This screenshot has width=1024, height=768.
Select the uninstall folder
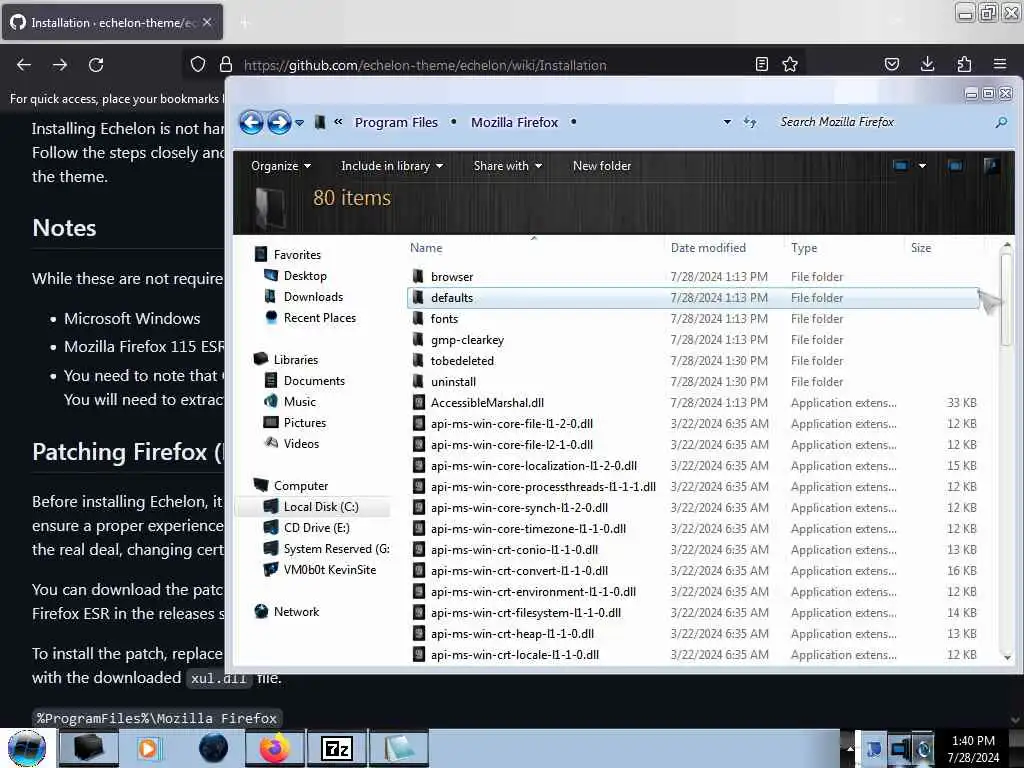[x=694, y=381]
